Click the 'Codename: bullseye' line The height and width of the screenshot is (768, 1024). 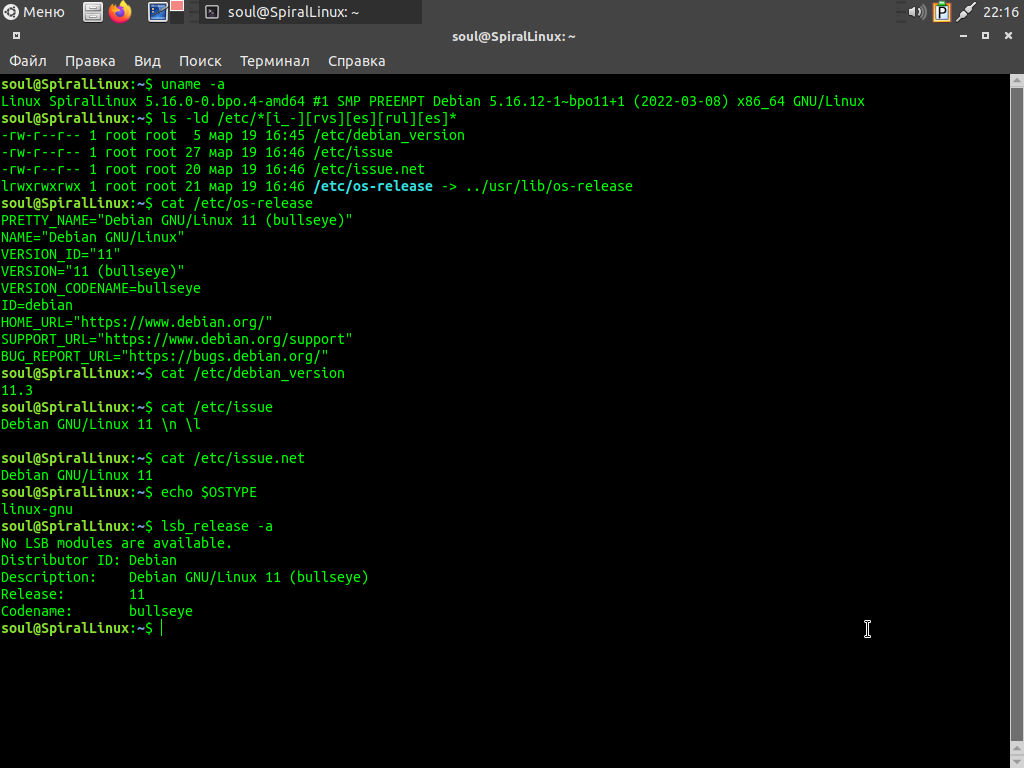pos(97,611)
